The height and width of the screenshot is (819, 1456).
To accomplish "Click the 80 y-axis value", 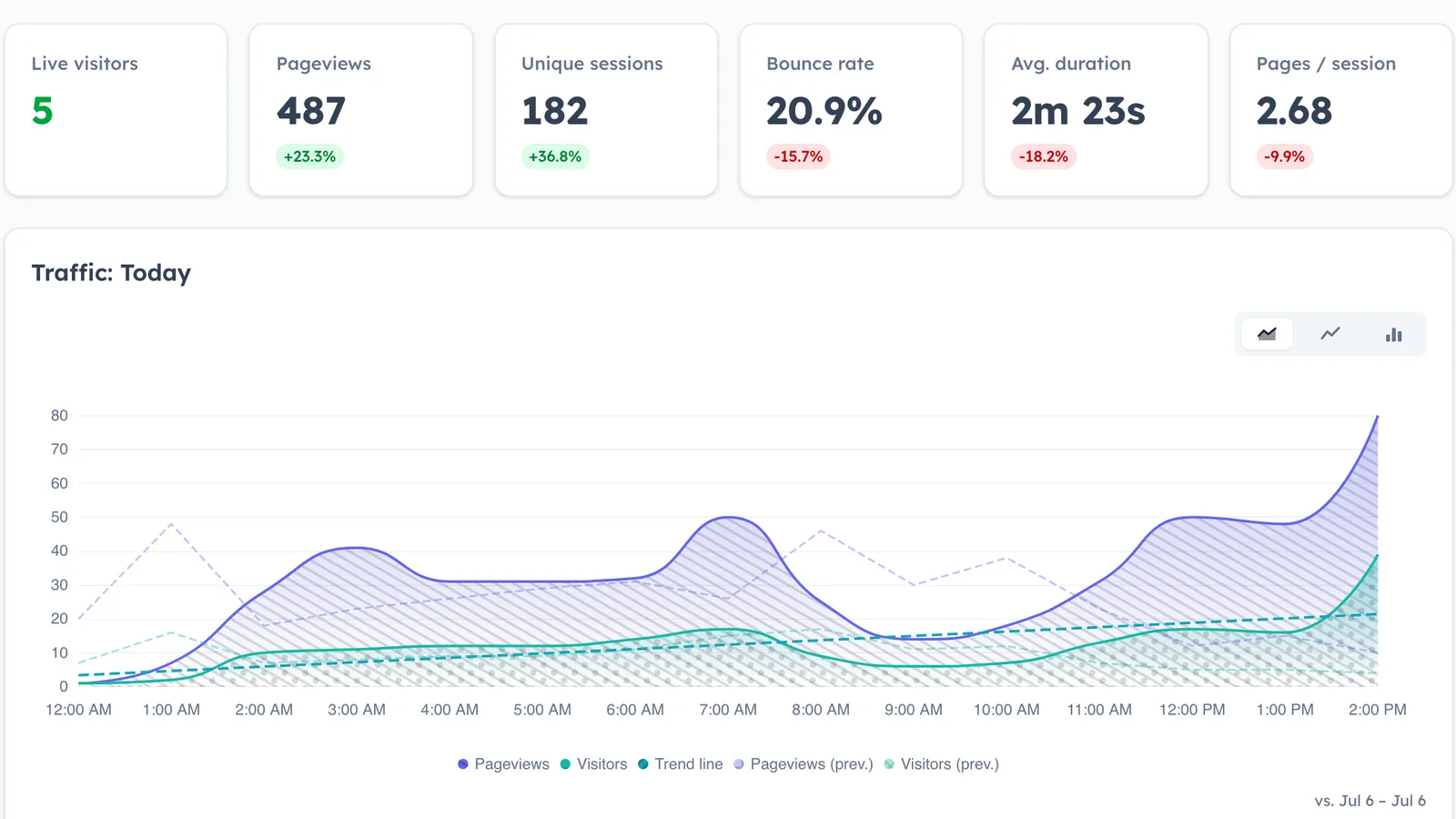I will (x=59, y=416).
